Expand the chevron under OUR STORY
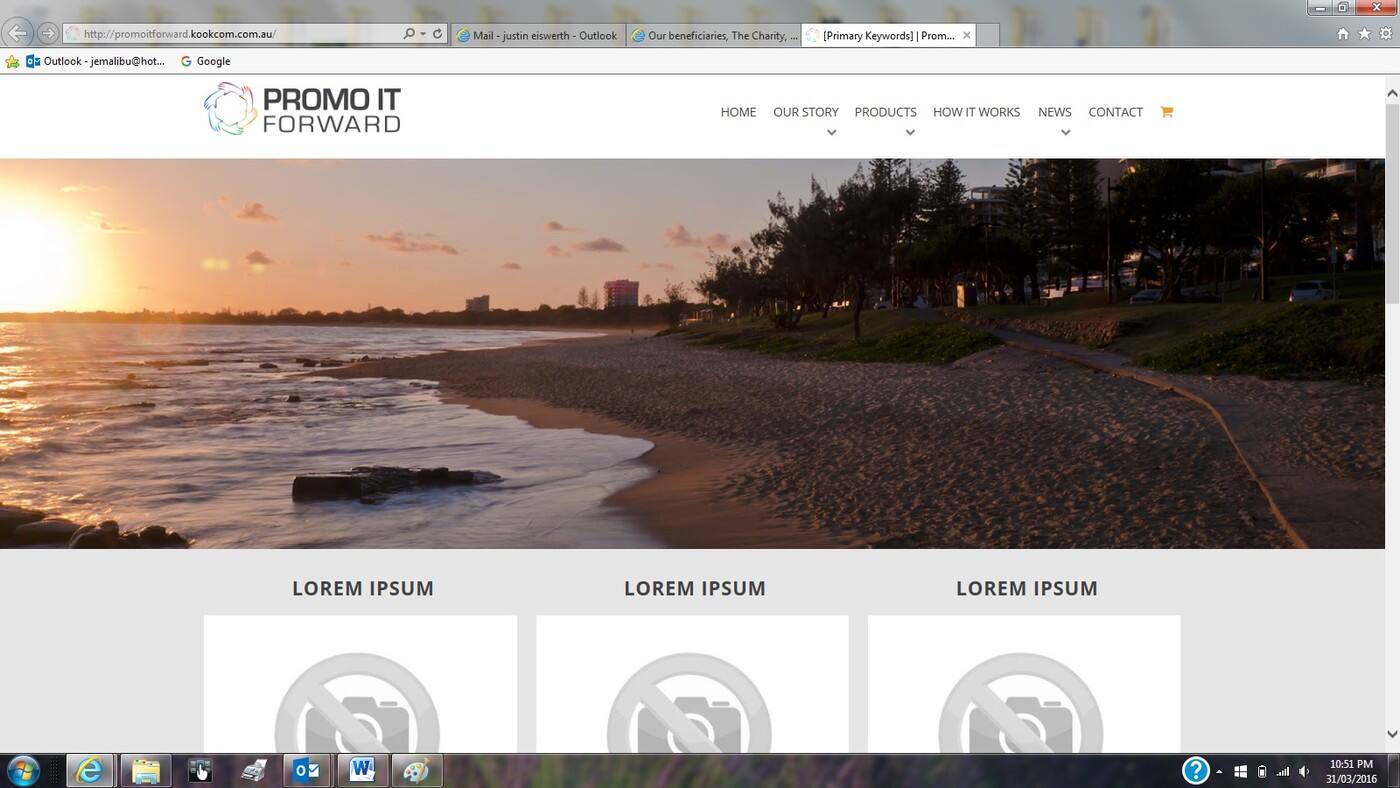This screenshot has height=788, width=1400. [x=831, y=132]
